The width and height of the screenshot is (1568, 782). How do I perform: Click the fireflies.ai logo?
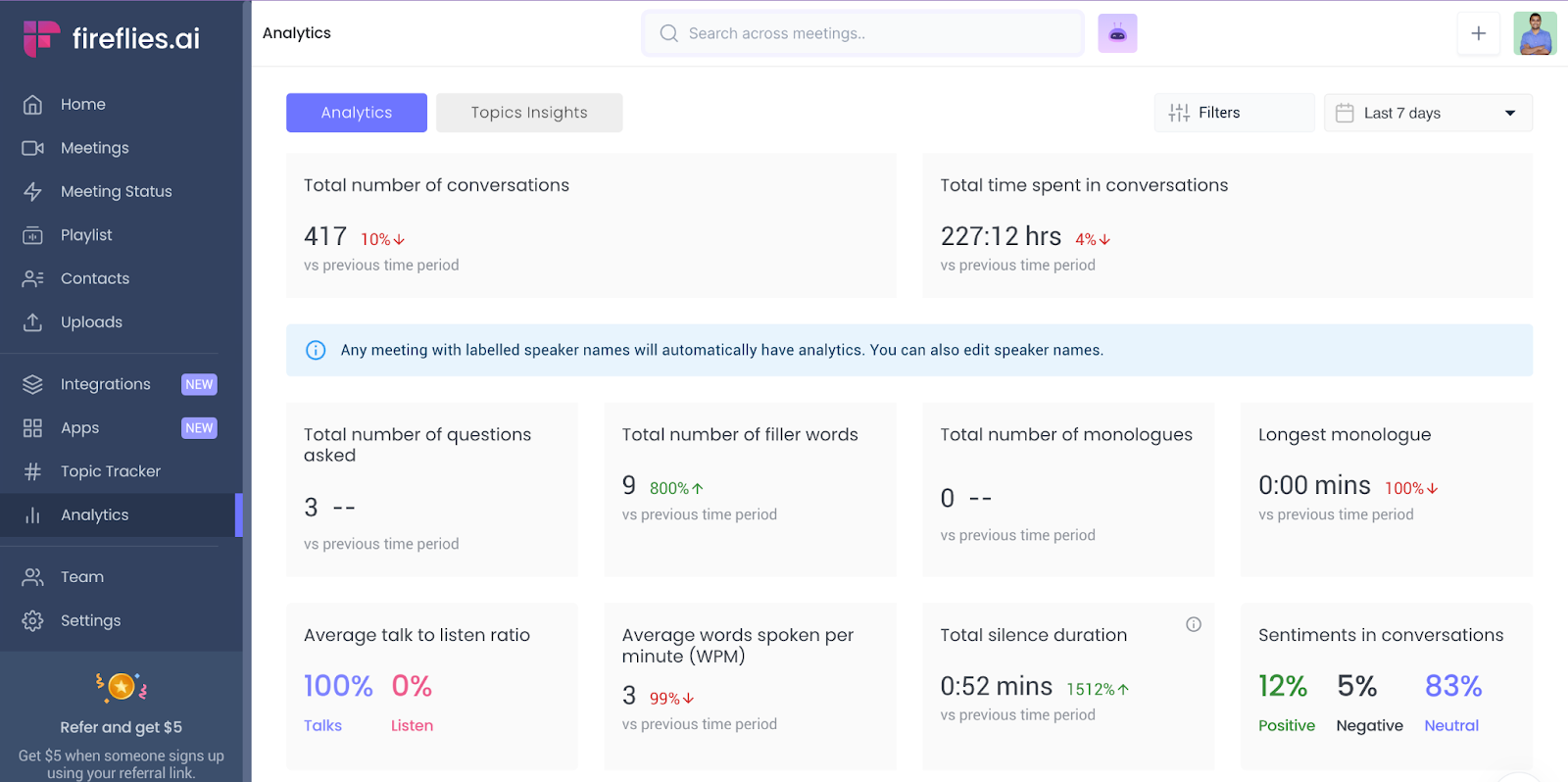click(x=112, y=38)
